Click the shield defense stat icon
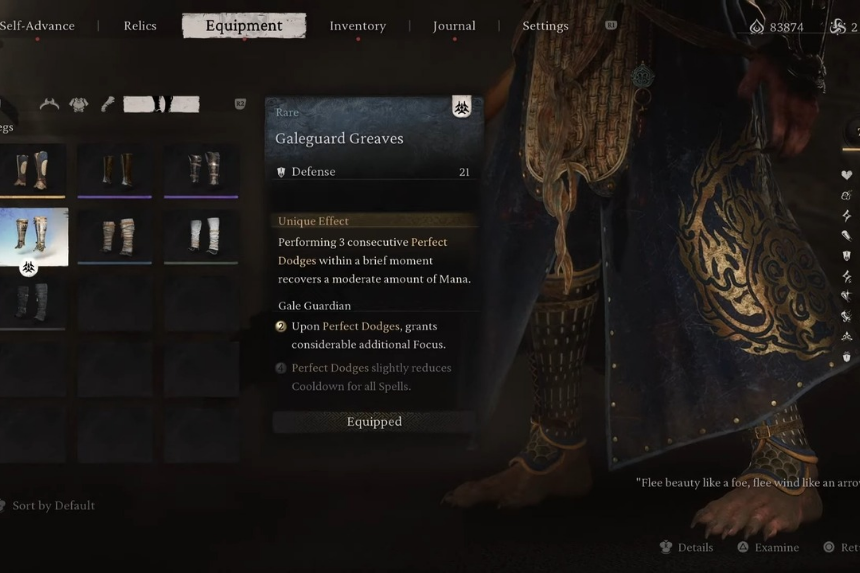 (846, 256)
